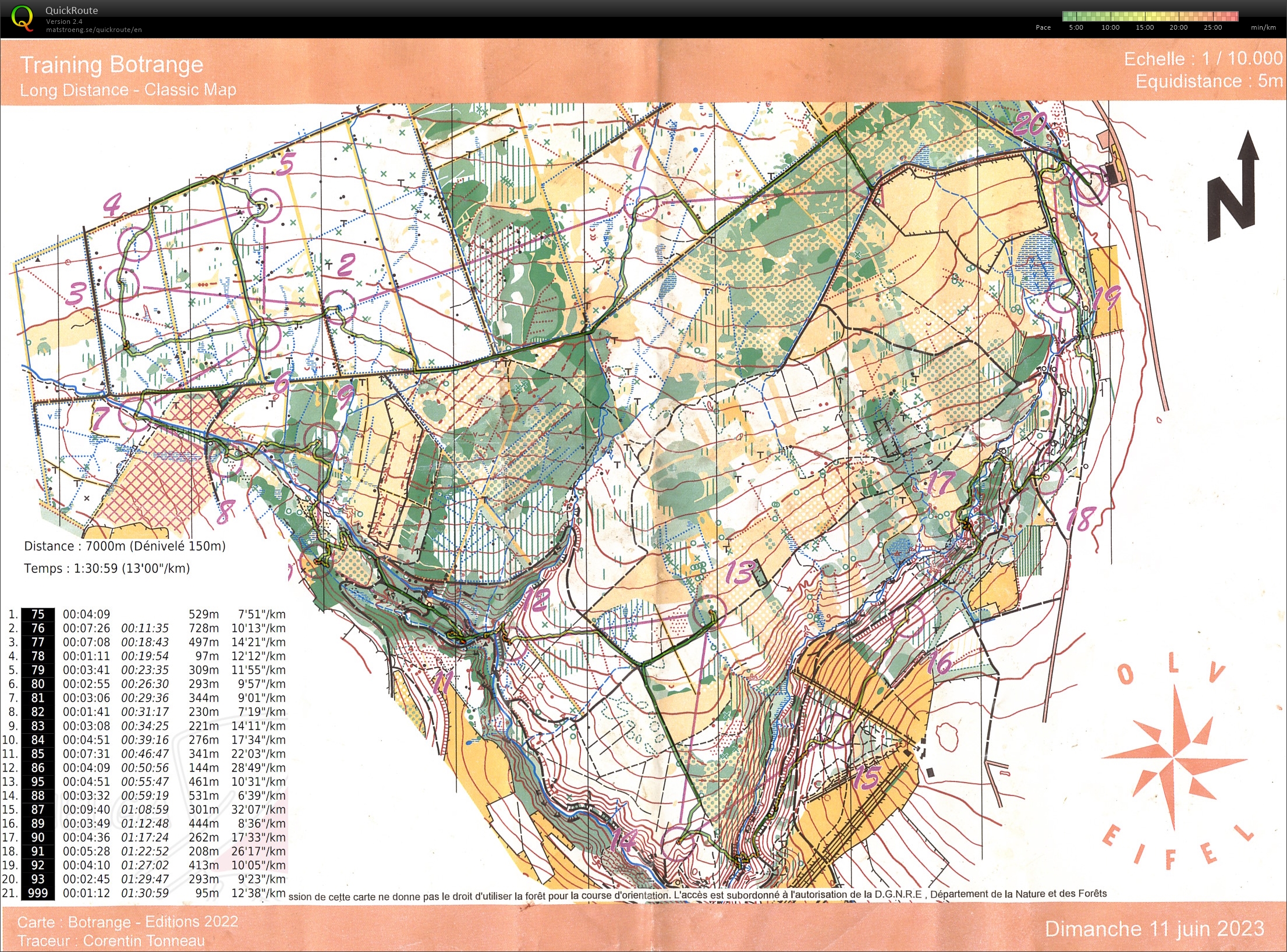The width and height of the screenshot is (1287, 952).
Task: Click leg distance 97m in row 4
Action: [x=207, y=656]
